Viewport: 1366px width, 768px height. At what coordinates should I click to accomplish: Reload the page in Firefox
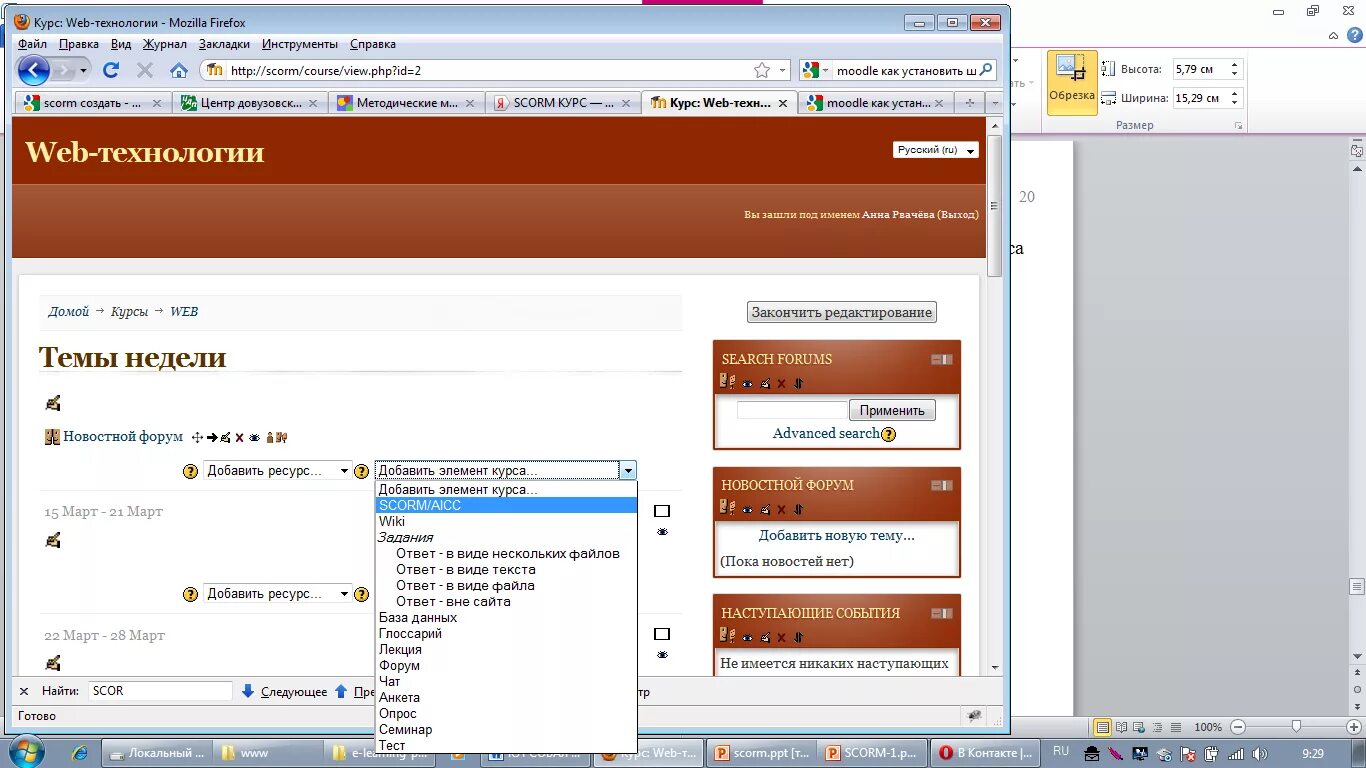(x=111, y=70)
